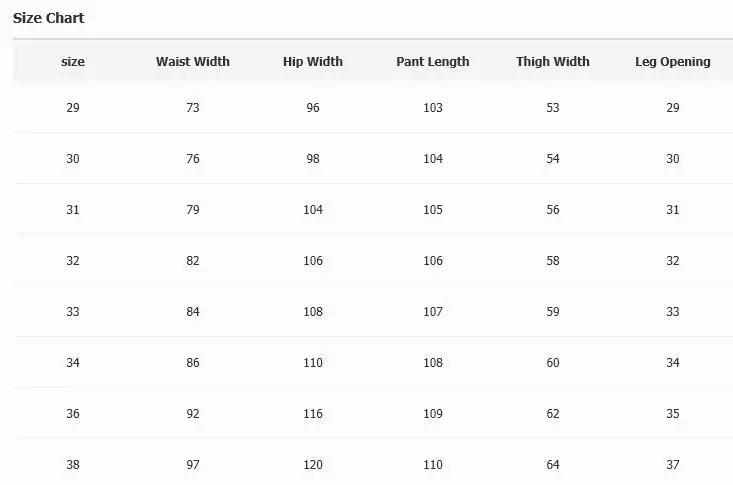
Task: Select waist width value 92
Action: tap(193, 414)
